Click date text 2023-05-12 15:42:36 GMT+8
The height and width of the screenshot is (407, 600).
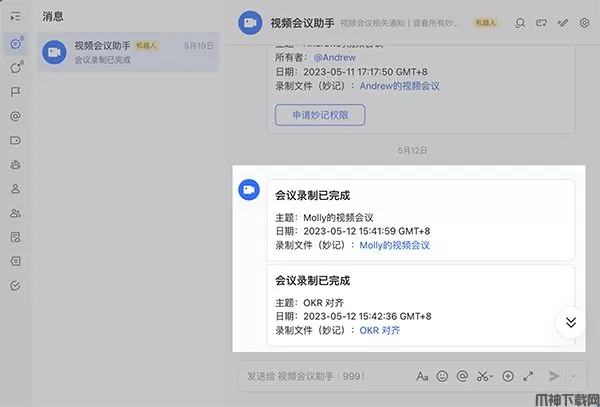tap(367, 317)
